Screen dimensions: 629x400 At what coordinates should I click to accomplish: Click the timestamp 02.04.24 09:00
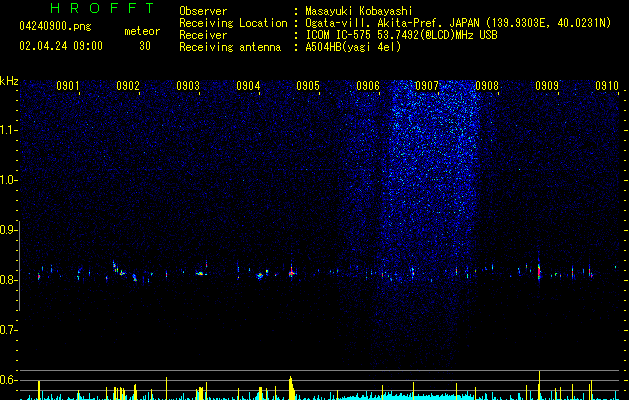click(x=61, y=46)
